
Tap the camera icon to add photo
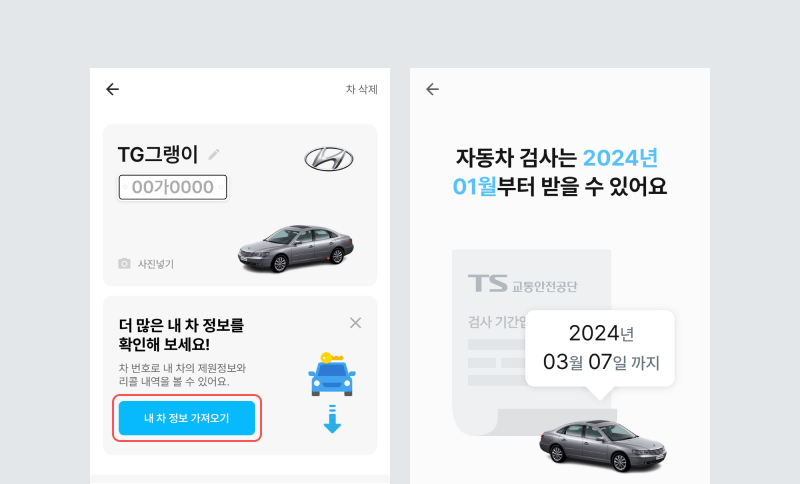124,264
